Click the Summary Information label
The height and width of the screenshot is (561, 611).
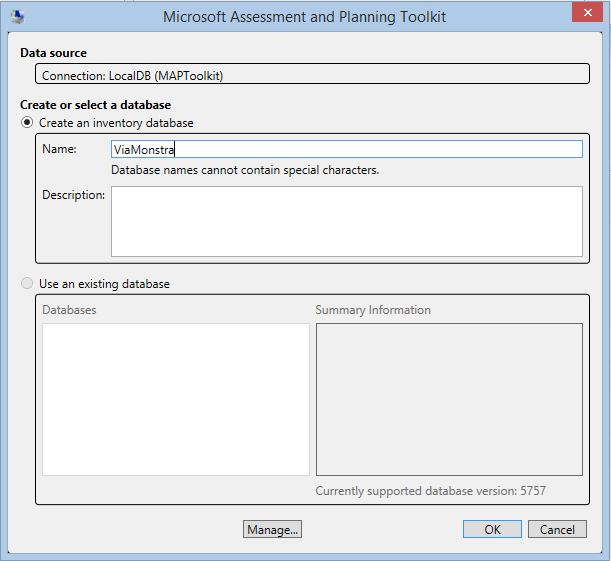coord(373,310)
